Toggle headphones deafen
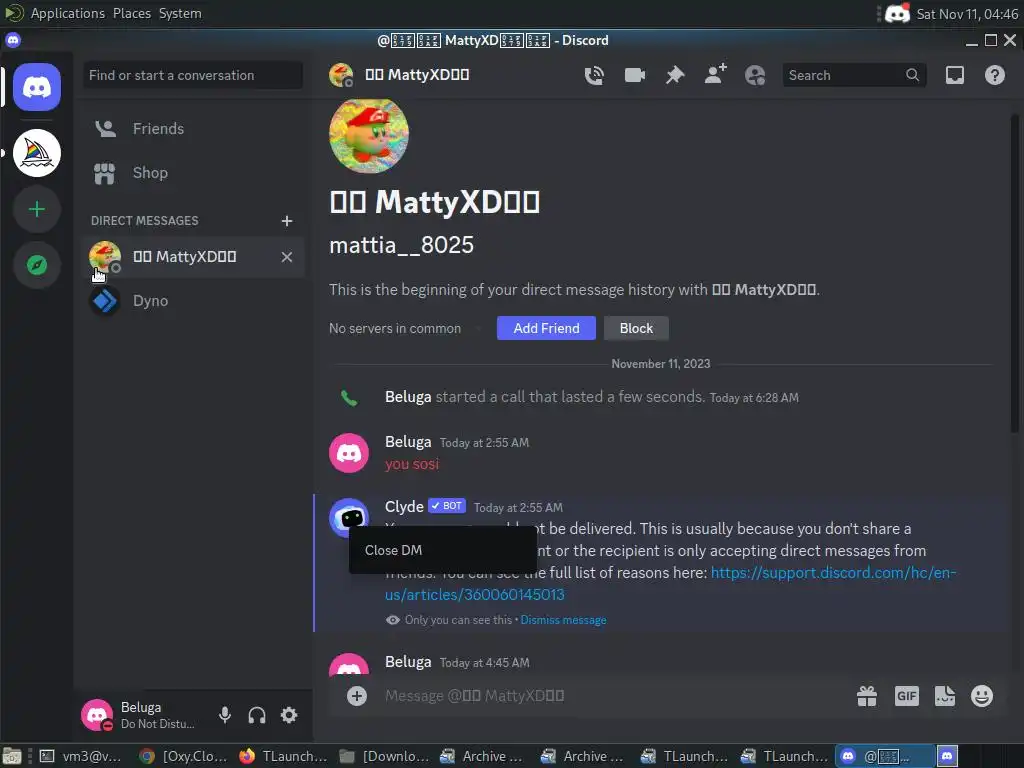Viewport: 1024px width, 768px height. pos(257,715)
